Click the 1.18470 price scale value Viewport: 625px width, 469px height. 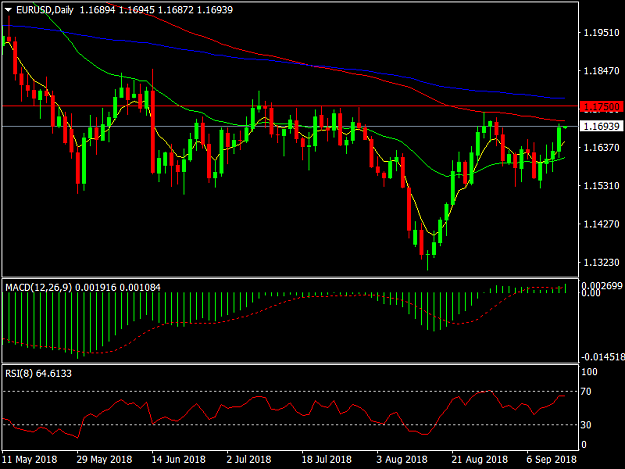(601, 71)
